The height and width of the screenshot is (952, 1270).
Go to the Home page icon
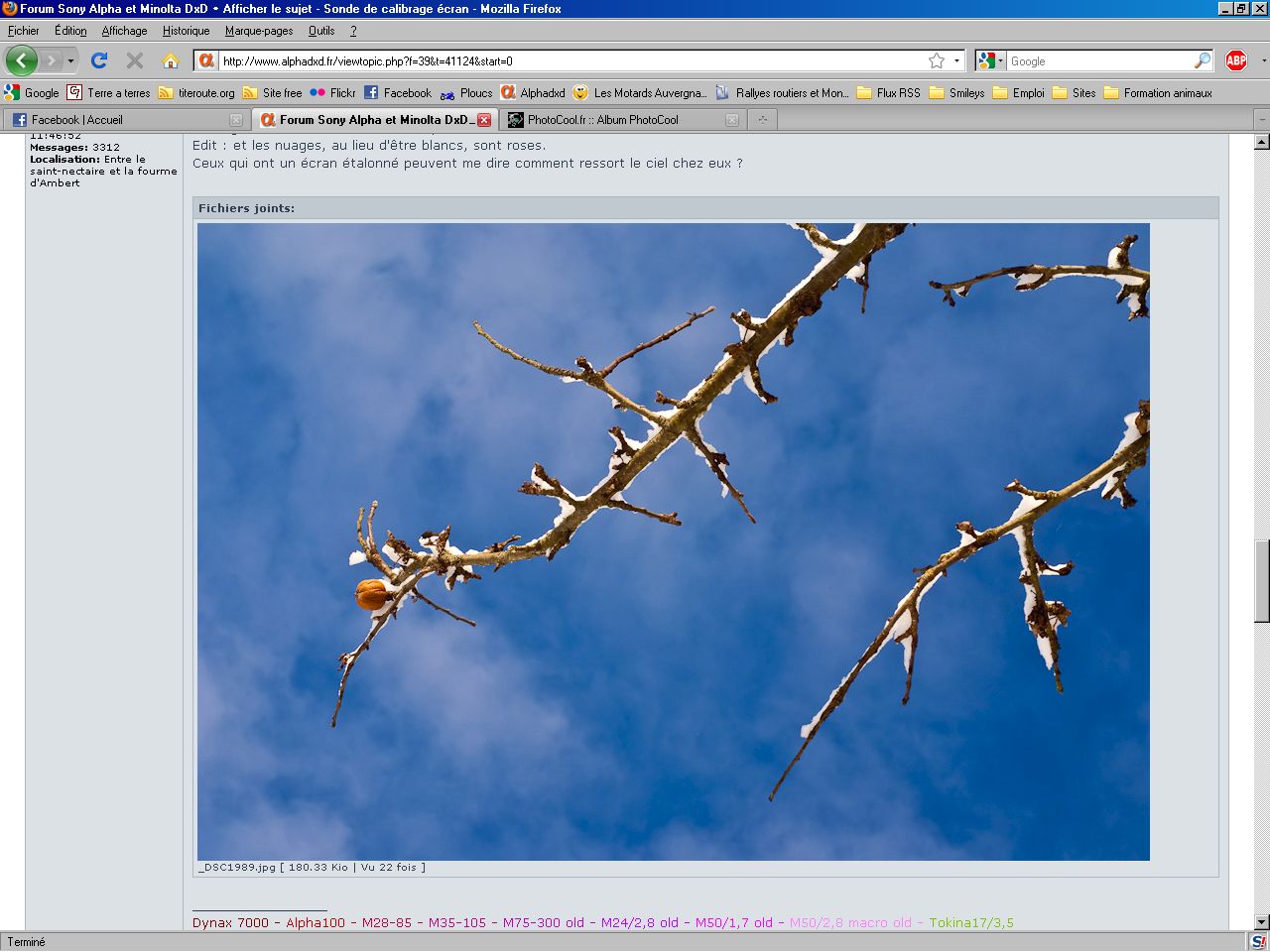pyautogui.click(x=171, y=60)
